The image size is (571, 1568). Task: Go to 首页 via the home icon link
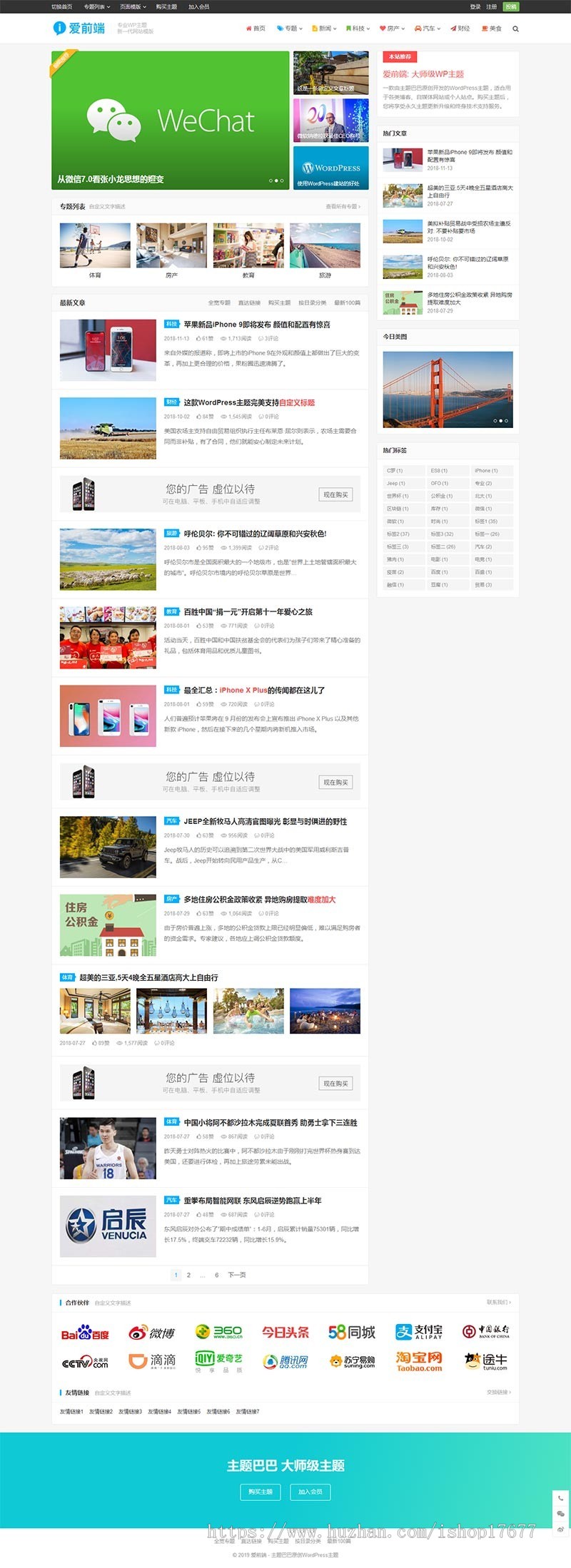[256, 29]
